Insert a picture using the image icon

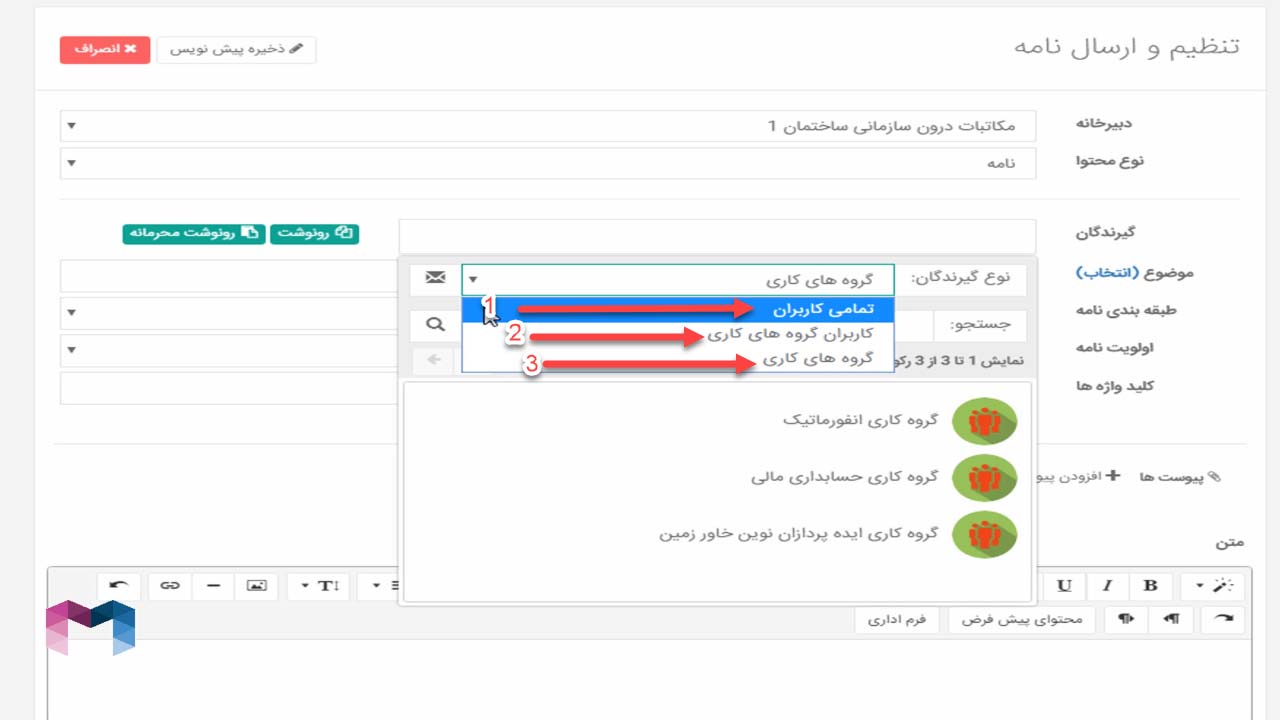[x=256, y=586]
